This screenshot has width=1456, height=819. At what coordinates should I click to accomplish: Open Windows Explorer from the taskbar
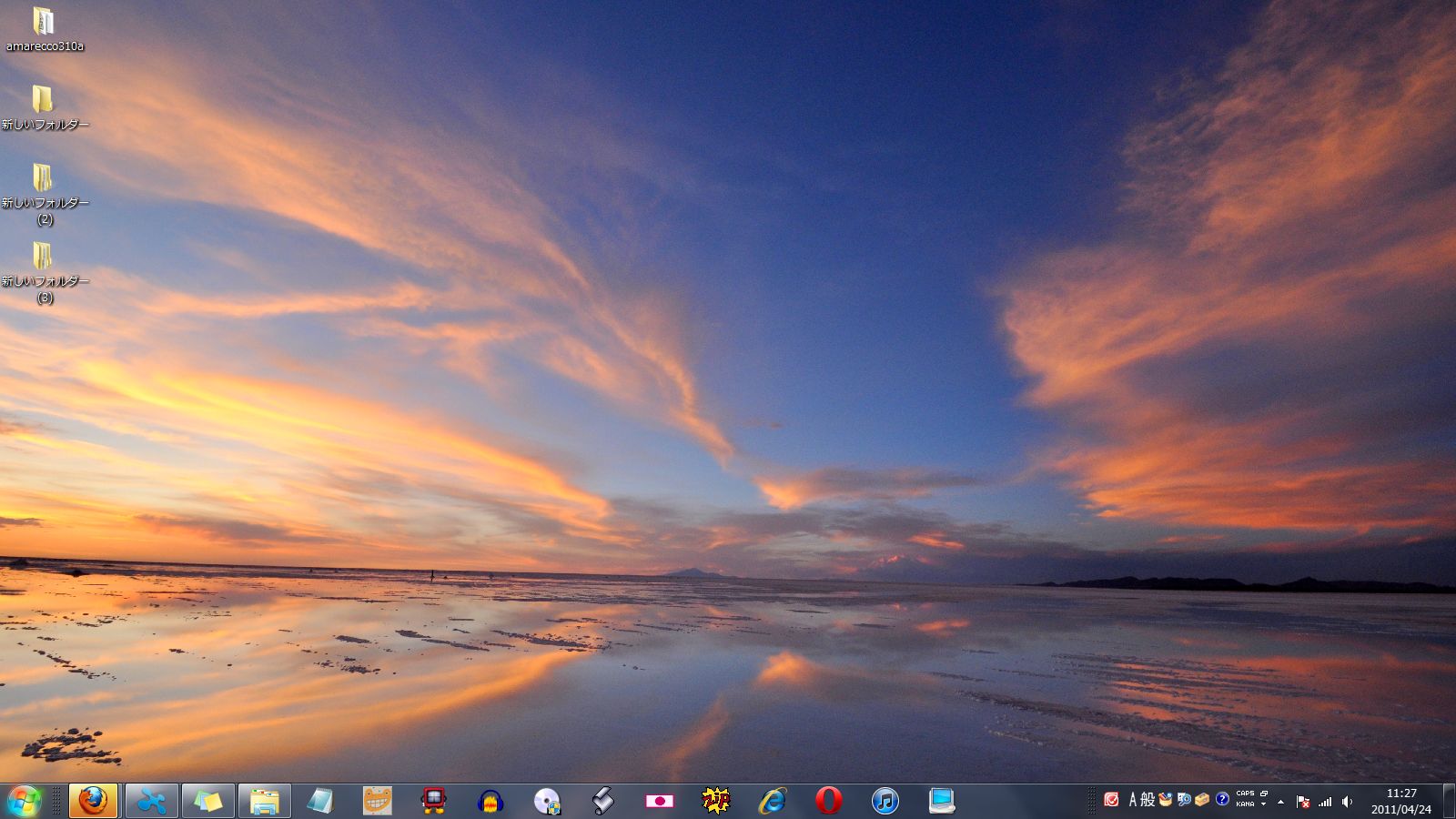[265, 801]
